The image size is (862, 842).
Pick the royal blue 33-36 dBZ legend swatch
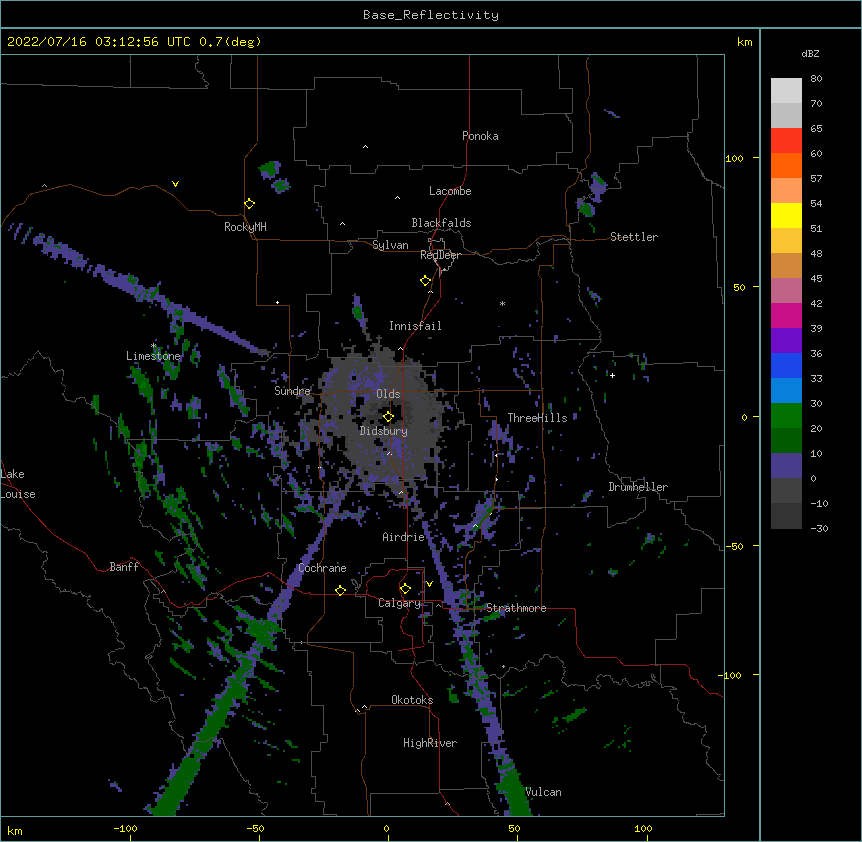pos(786,365)
